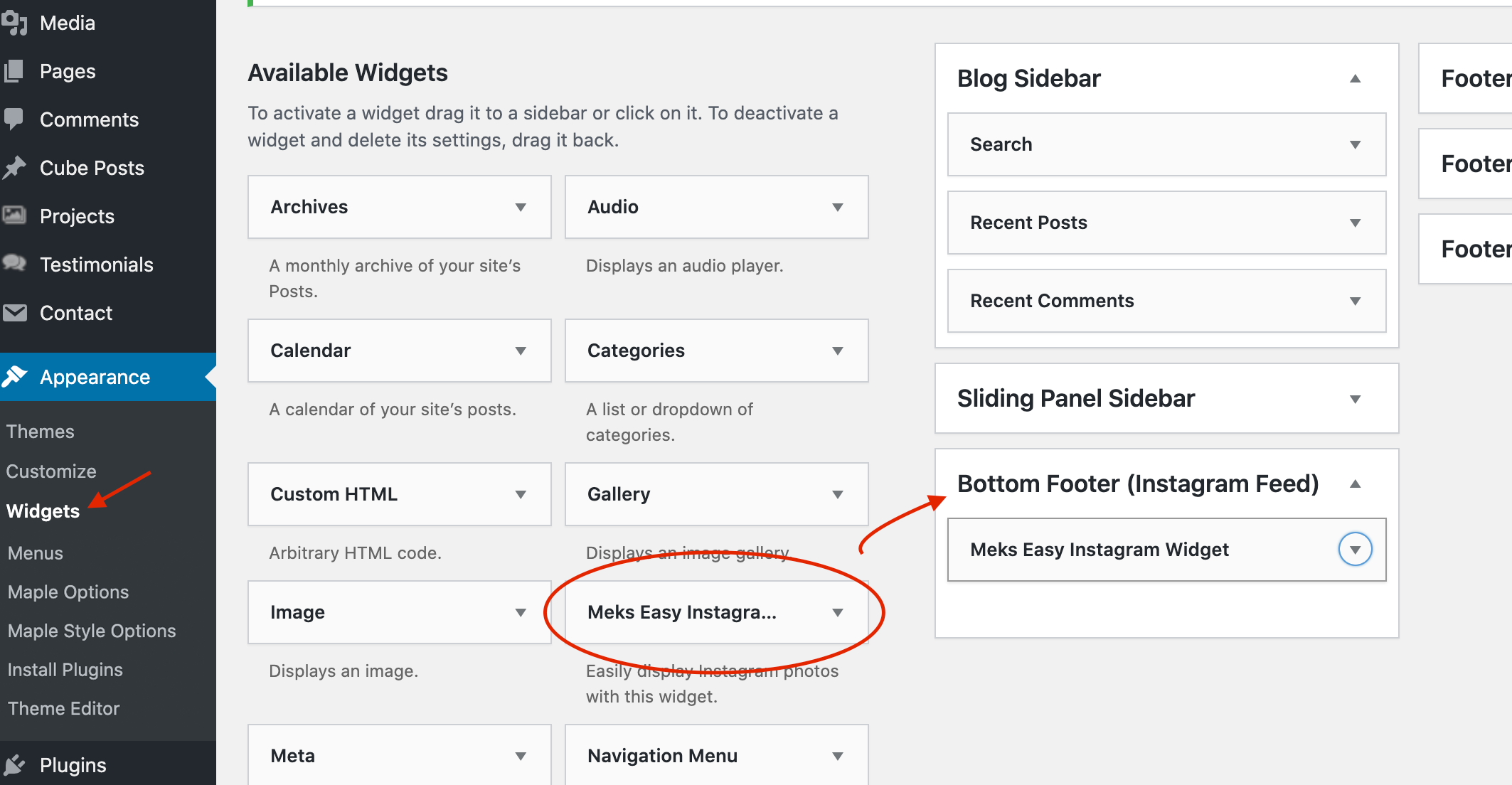1512x785 pixels.
Task: Click the Cube Posts pin icon
Action: [14, 168]
